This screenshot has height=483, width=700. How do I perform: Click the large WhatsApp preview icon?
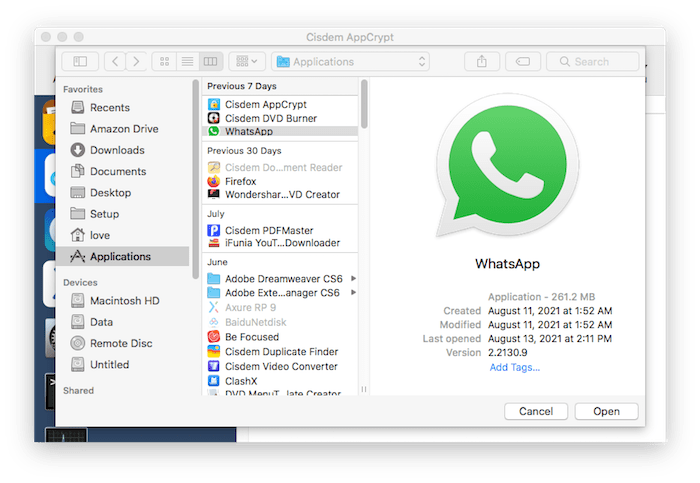tap(508, 166)
